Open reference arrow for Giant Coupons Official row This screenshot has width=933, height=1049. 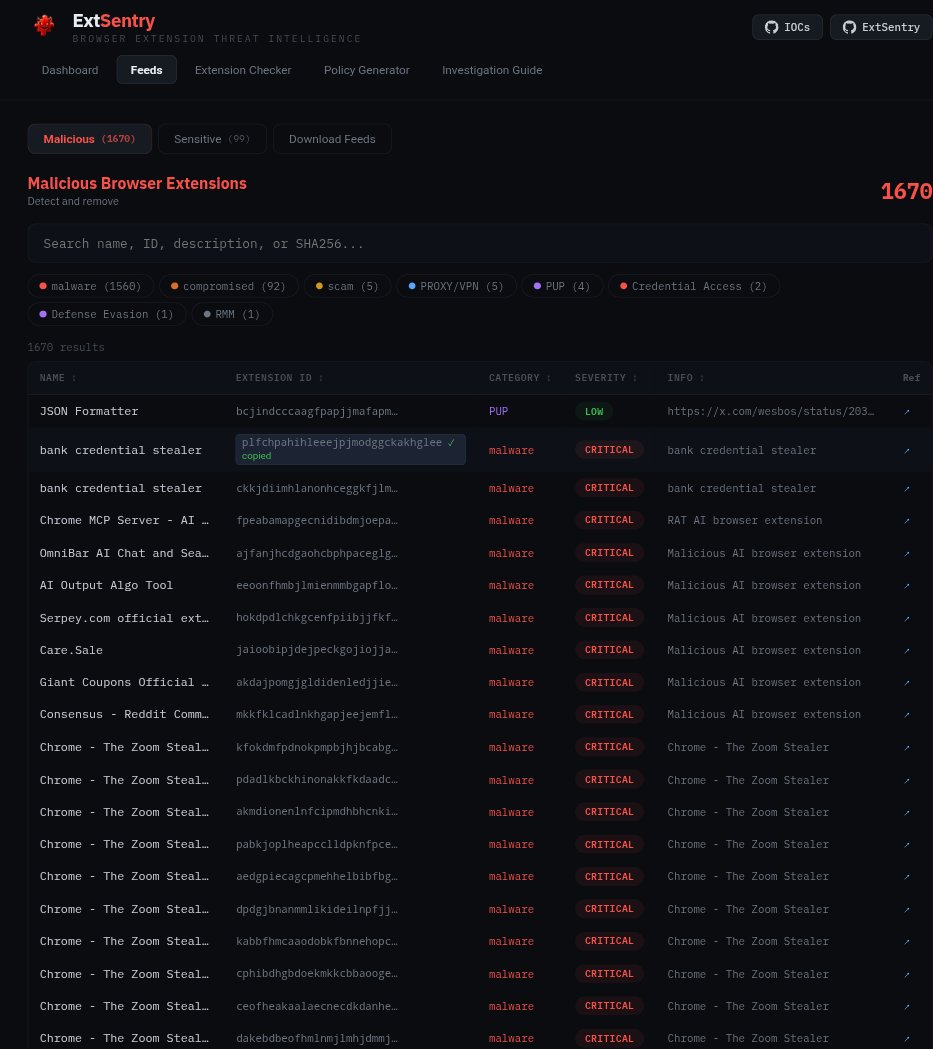907,682
